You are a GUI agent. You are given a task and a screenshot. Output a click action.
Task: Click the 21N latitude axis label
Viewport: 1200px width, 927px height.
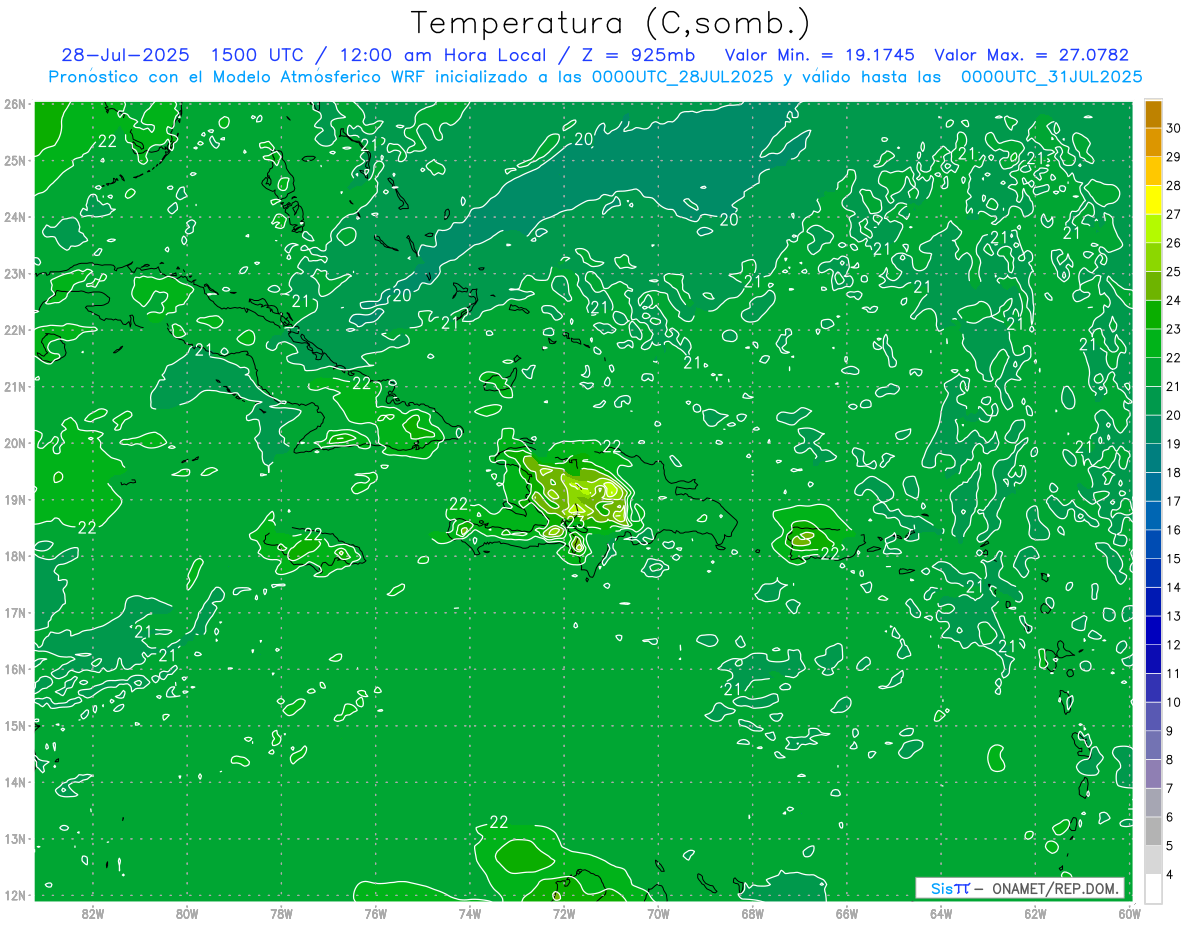point(15,386)
